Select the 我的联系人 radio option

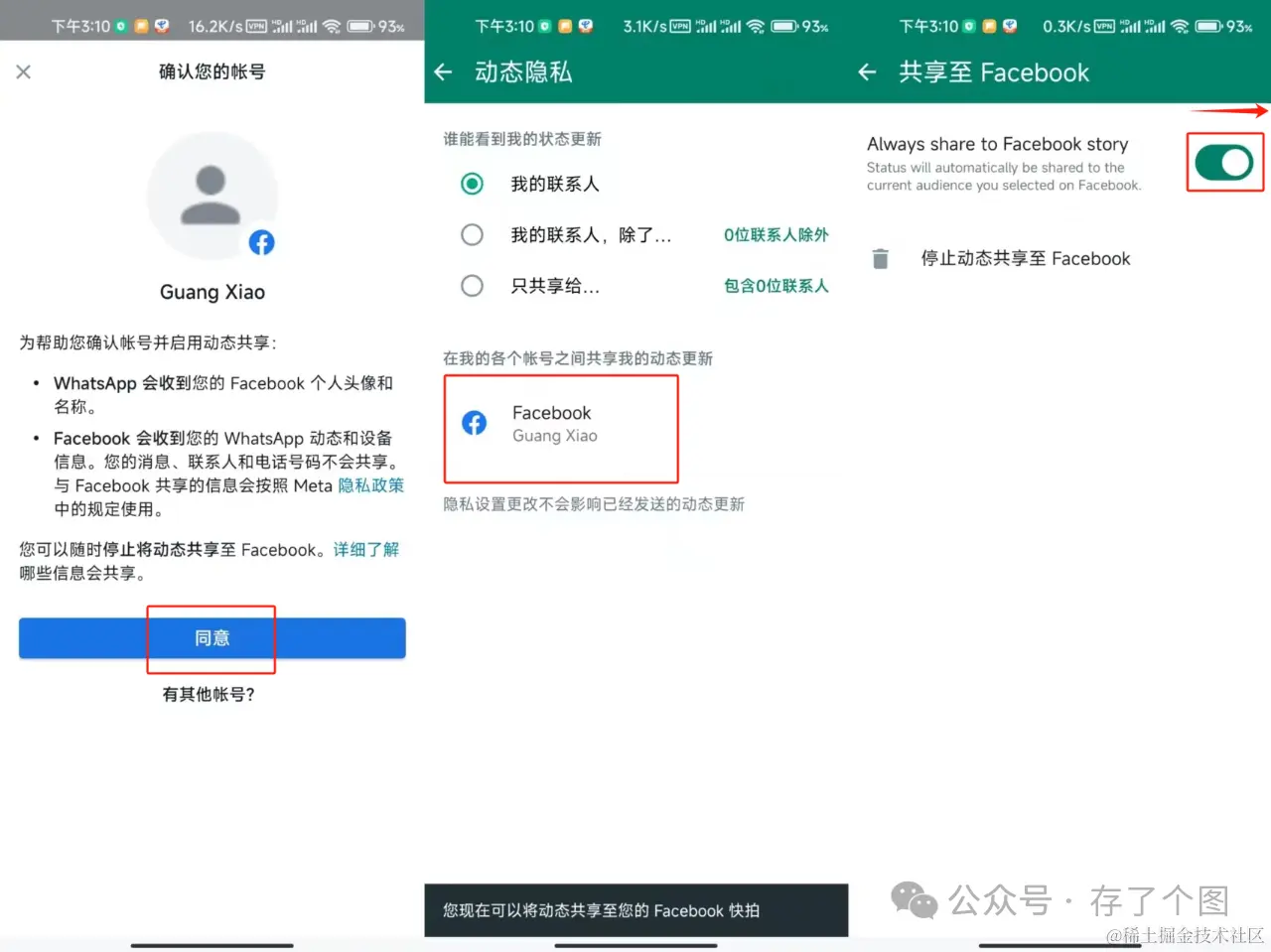tap(473, 184)
